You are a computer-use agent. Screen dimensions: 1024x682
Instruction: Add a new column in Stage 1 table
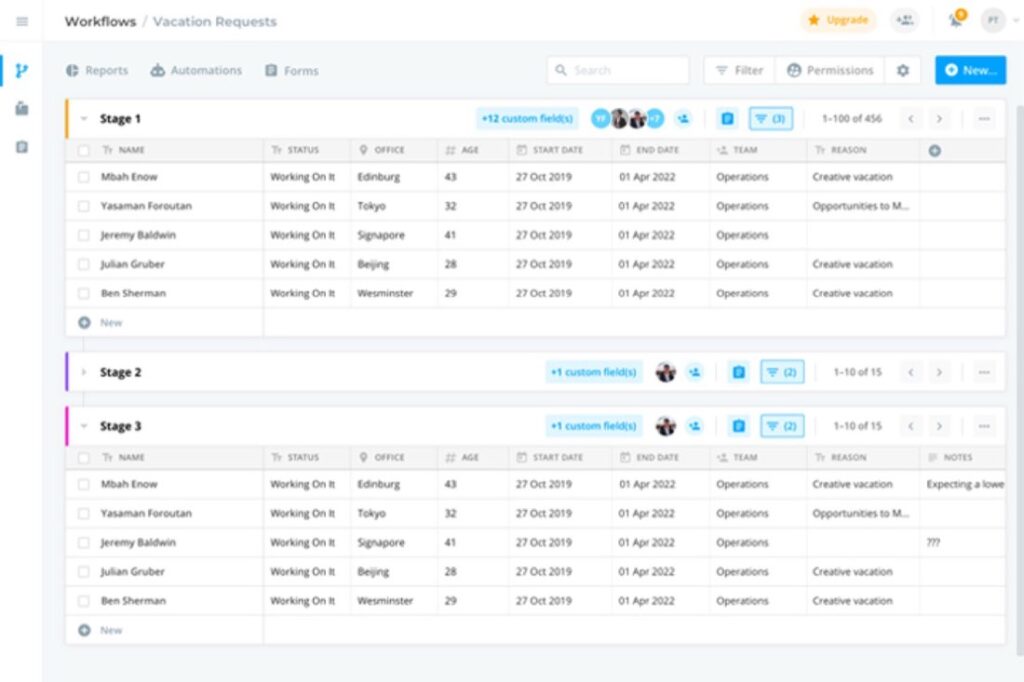[x=935, y=151]
